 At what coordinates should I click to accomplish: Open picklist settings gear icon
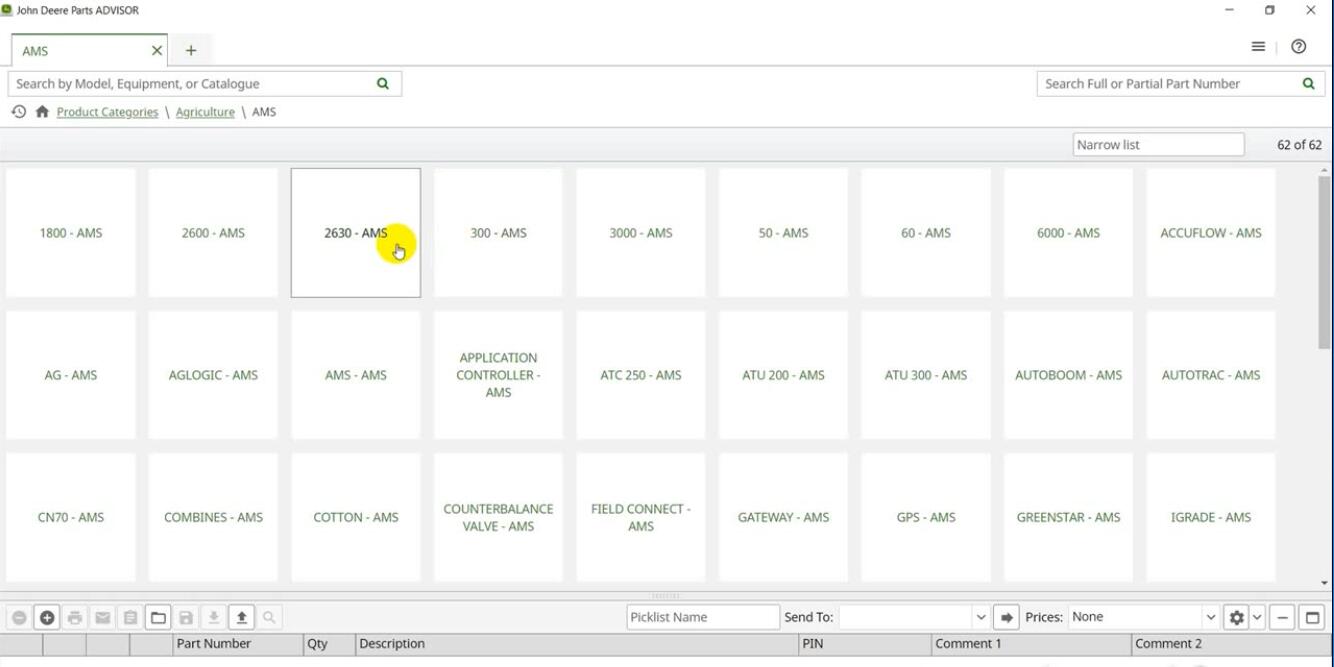[1237, 618]
